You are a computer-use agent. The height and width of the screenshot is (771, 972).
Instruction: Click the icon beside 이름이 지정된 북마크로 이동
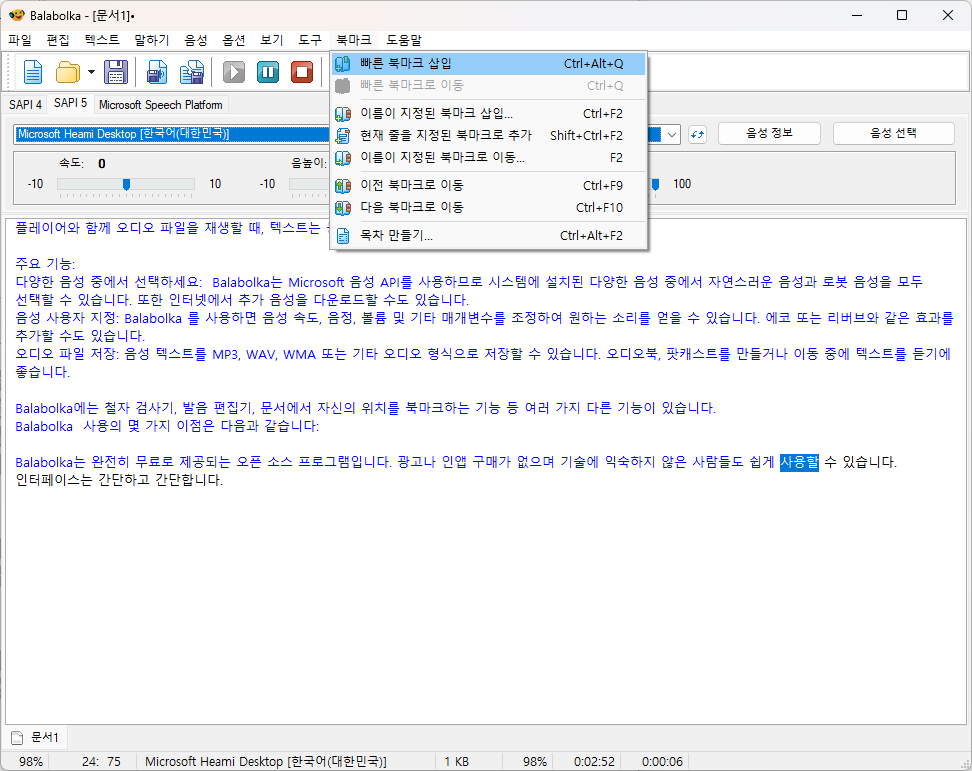[343, 158]
